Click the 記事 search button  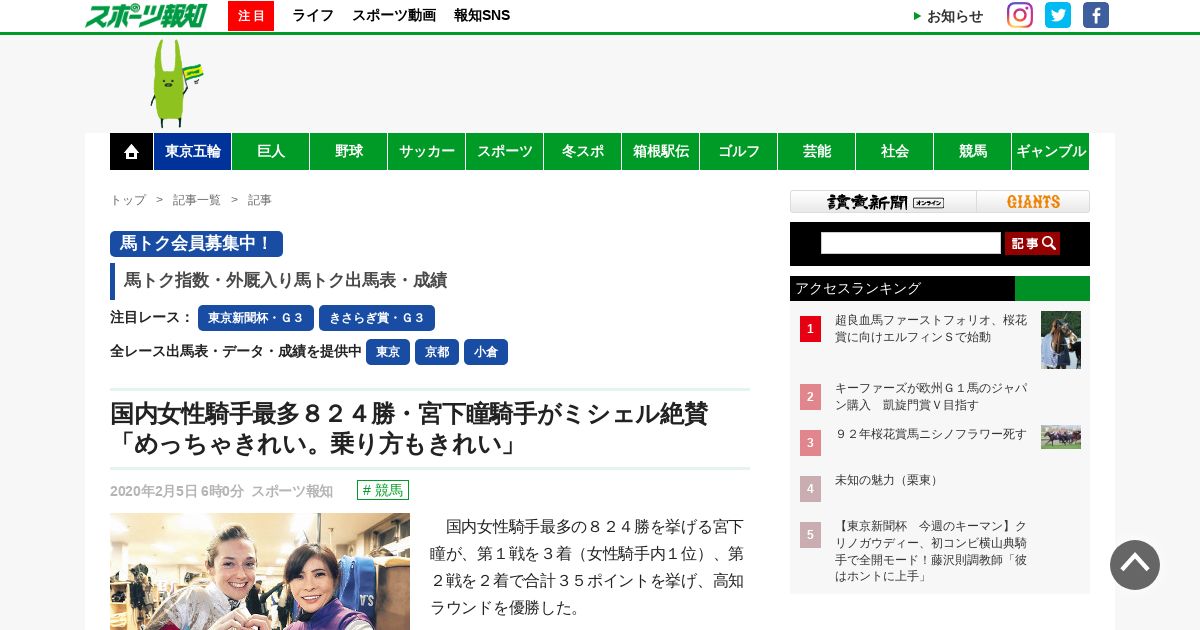pos(1032,243)
